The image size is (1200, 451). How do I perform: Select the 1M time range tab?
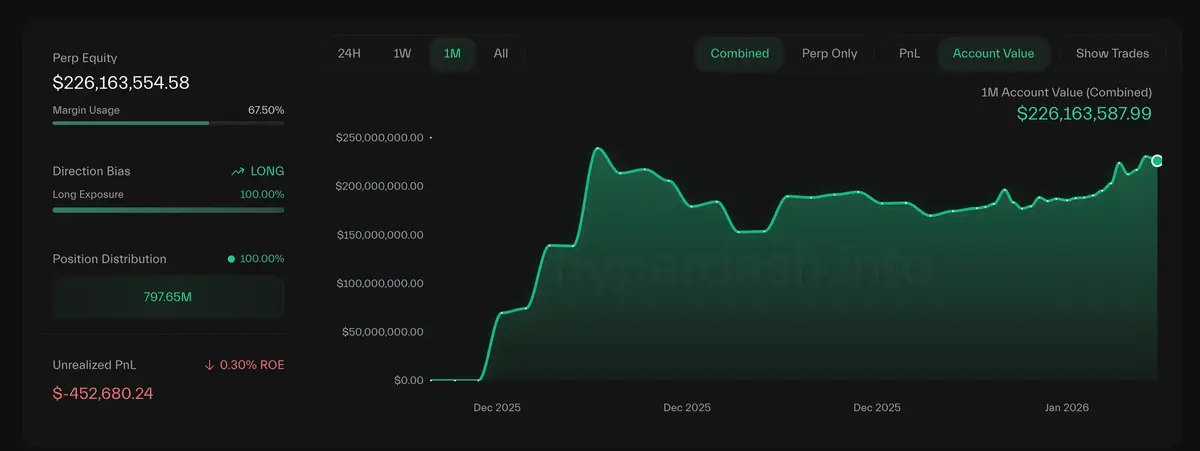pyautogui.click(x=452, y=53)
